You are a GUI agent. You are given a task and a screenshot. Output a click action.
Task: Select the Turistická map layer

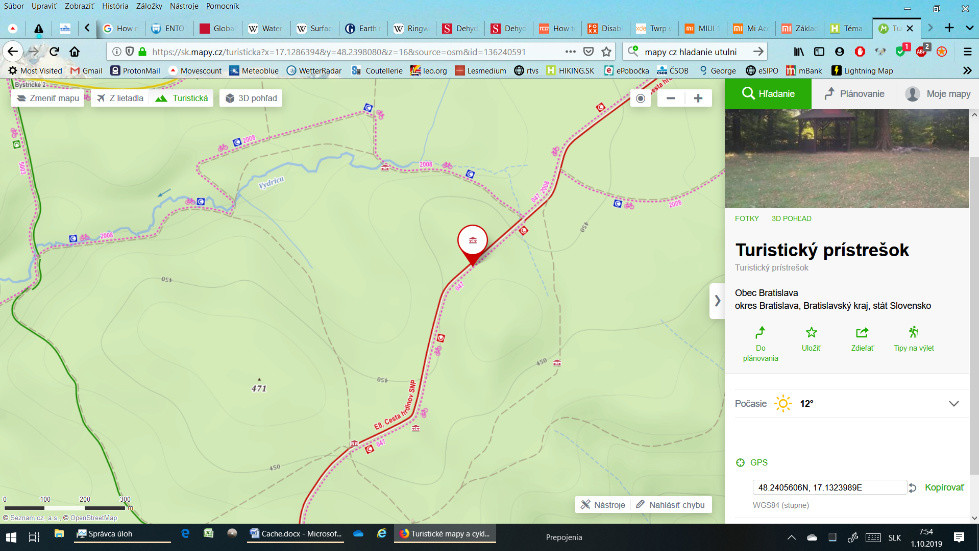[x=182, y=98]
